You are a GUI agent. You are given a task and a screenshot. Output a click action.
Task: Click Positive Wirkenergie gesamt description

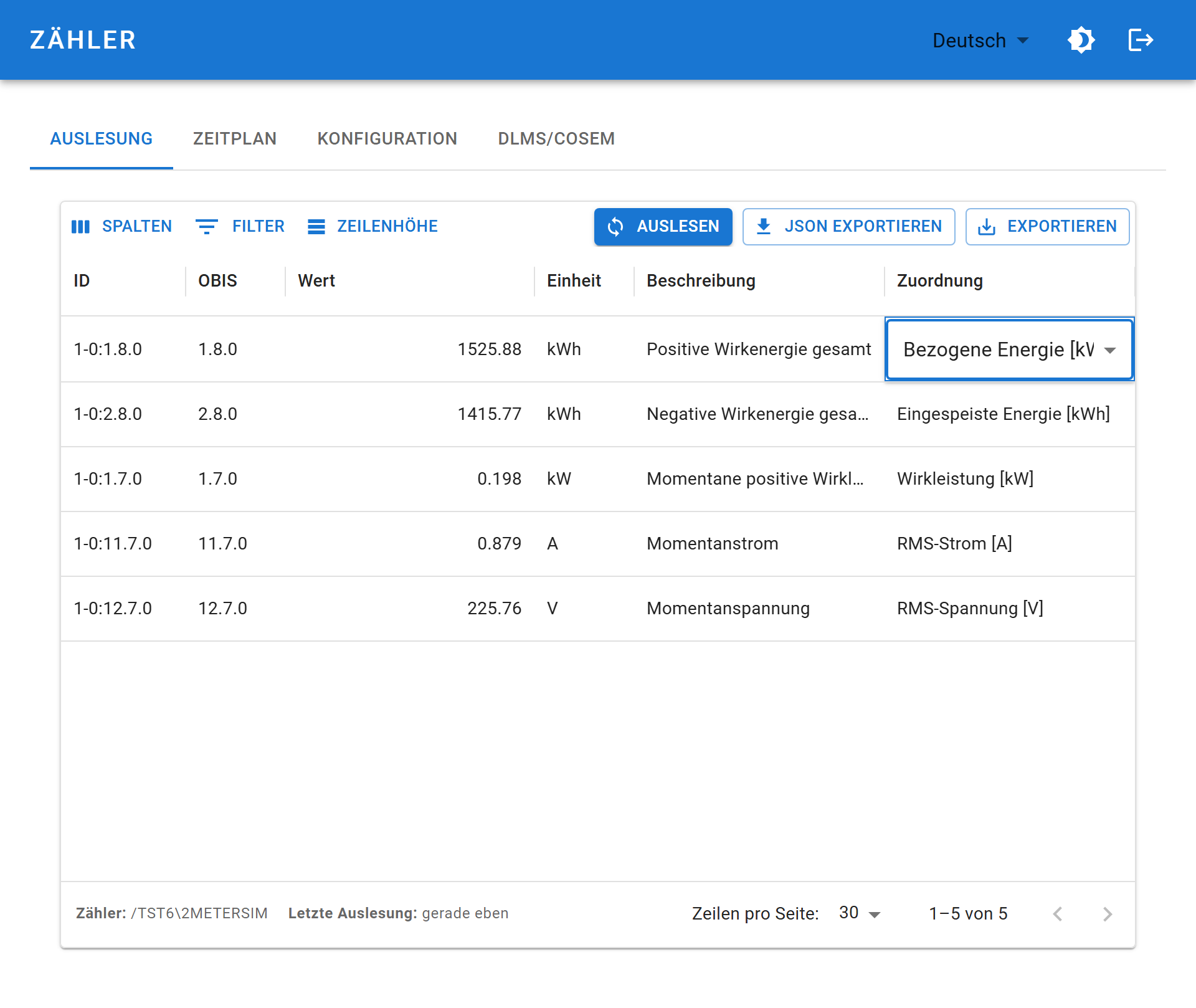759,349
